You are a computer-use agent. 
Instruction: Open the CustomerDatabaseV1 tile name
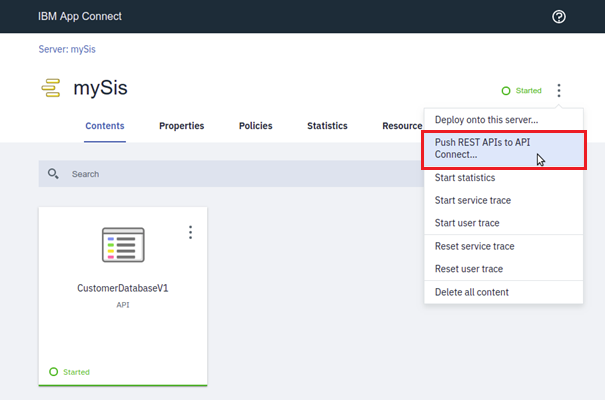(123, 288)
